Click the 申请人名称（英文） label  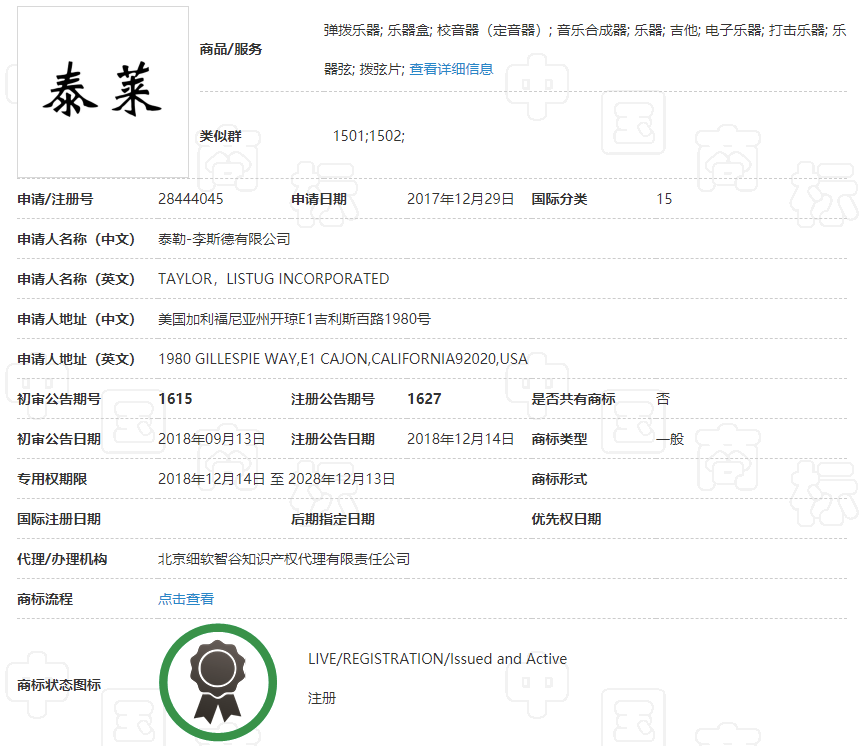click(76, 279)
